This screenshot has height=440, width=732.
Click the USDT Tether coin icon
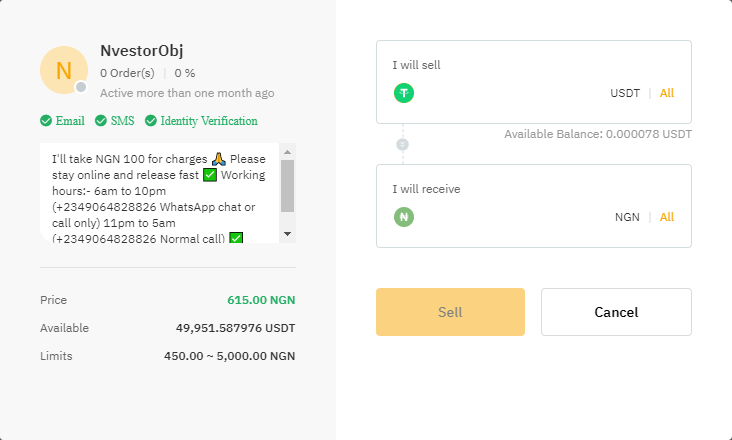pos(404,93)
